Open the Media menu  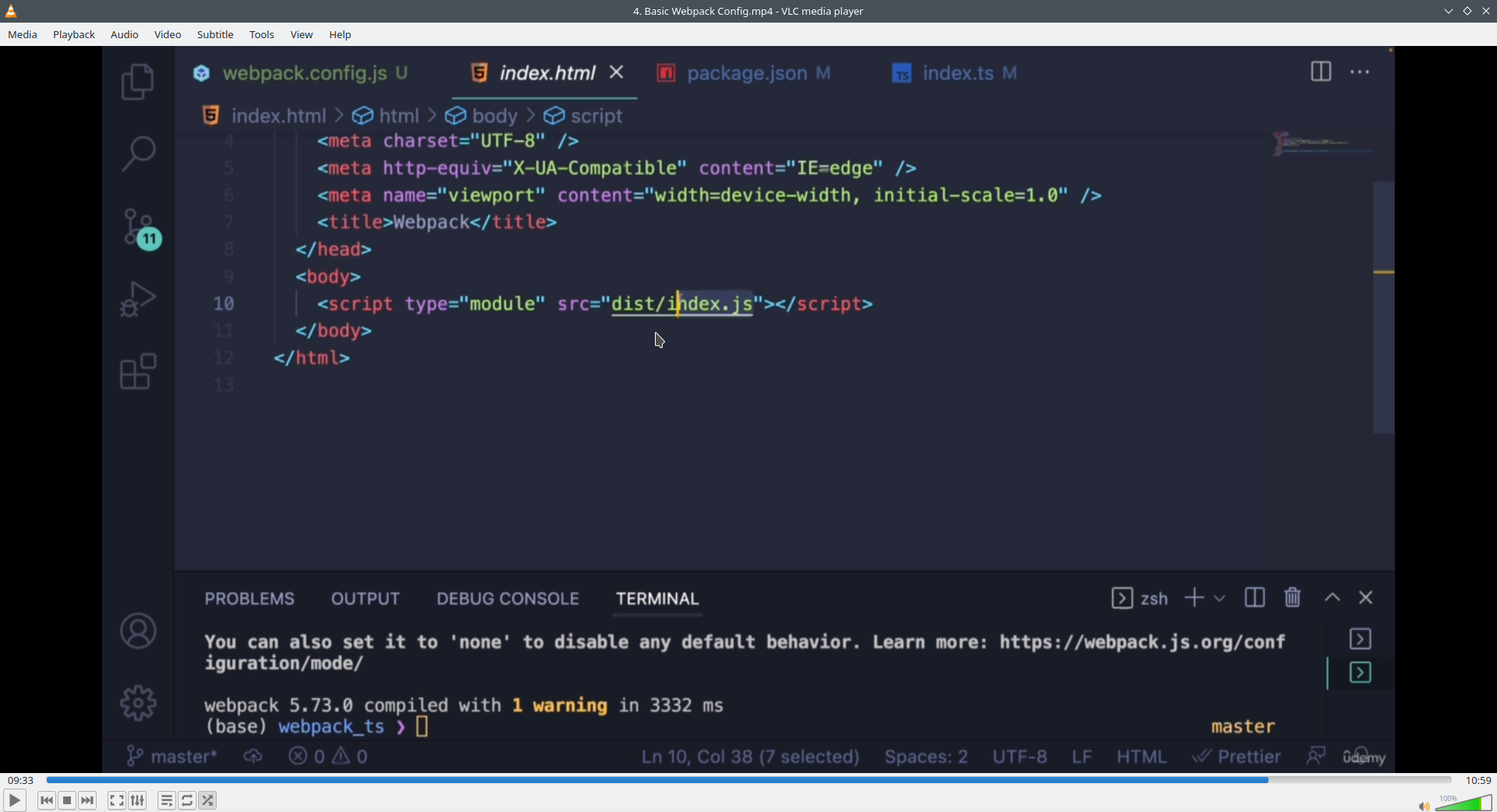tap(23, 34)
